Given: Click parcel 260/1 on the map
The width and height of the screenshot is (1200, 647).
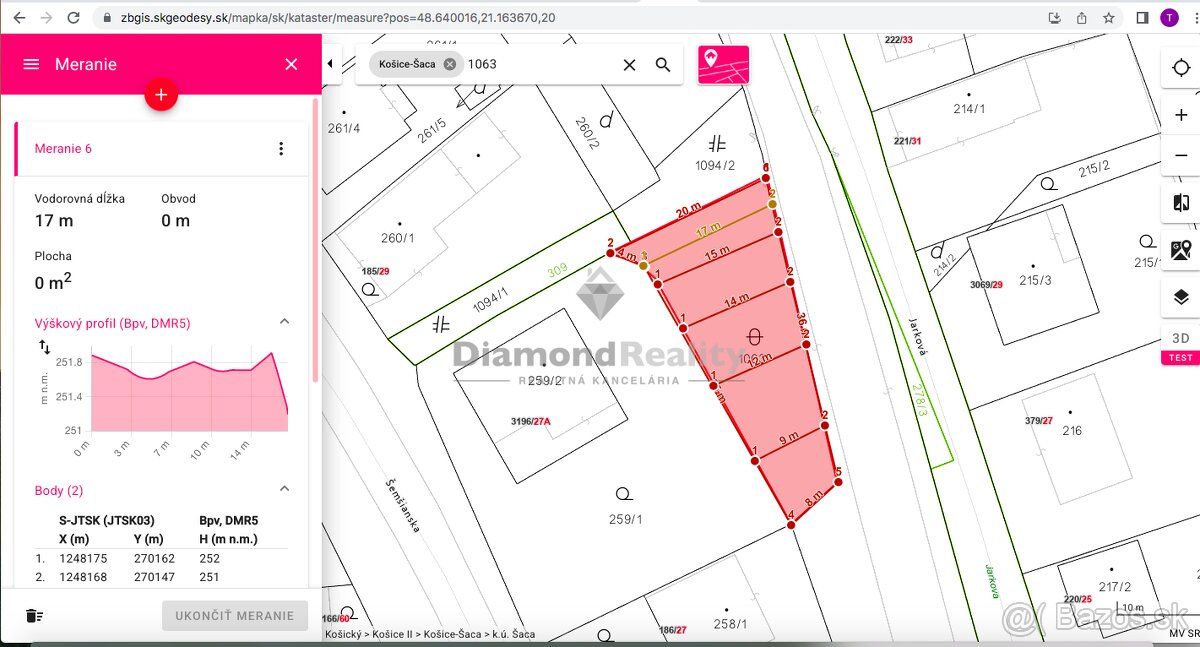Looking at the screenshot, I should point(397,238).
